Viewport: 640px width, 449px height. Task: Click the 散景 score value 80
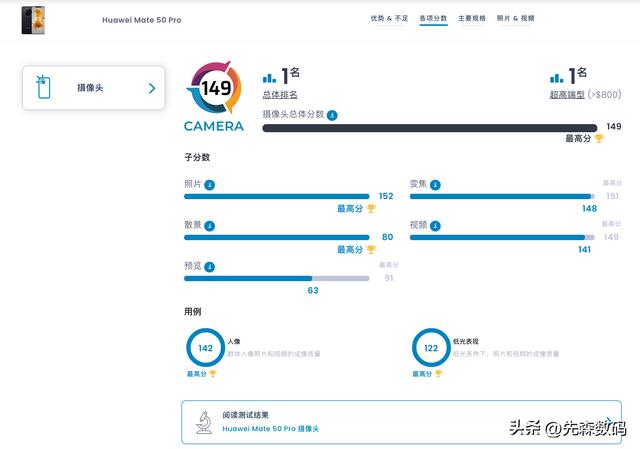pos(387,237)
